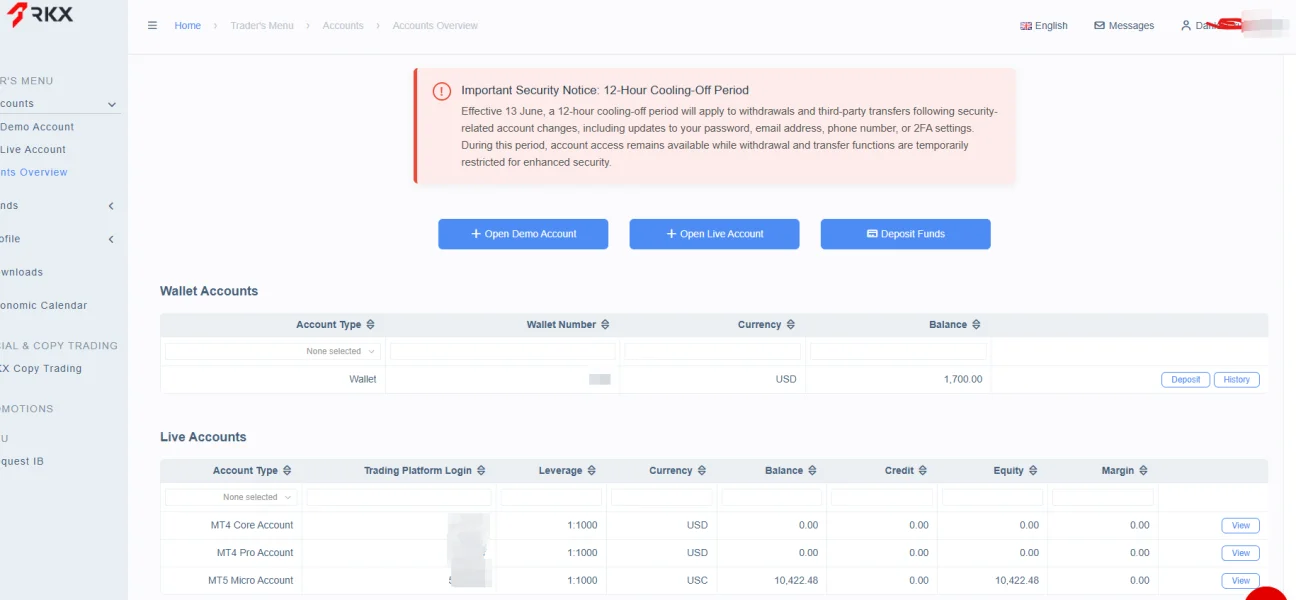Open the Messages envelope icon
This screenshot has height=600, width=1296.
click(1100, 25)
